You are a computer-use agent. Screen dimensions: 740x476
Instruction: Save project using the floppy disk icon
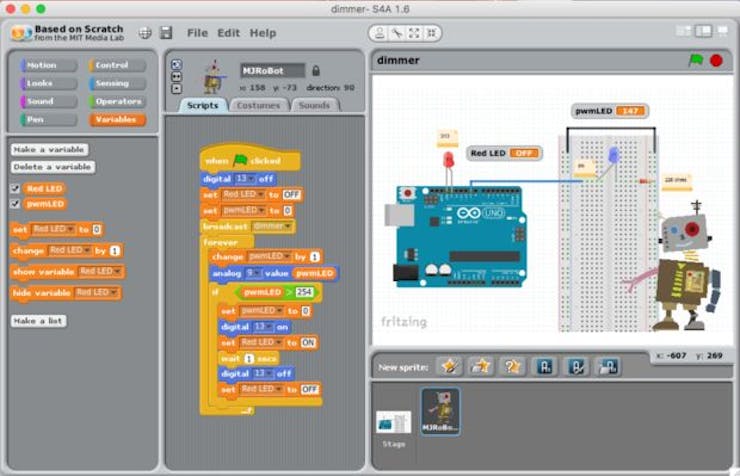pos(166,33)
